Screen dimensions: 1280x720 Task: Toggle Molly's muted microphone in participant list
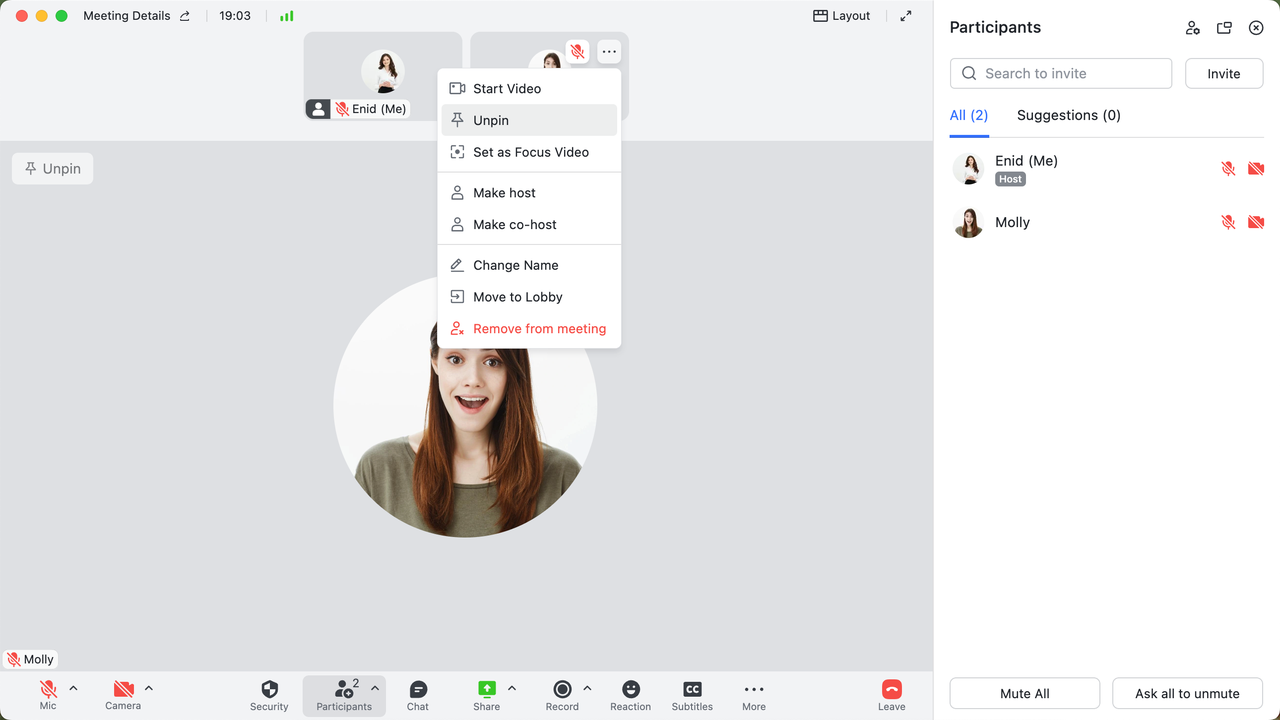[1228, 222]
